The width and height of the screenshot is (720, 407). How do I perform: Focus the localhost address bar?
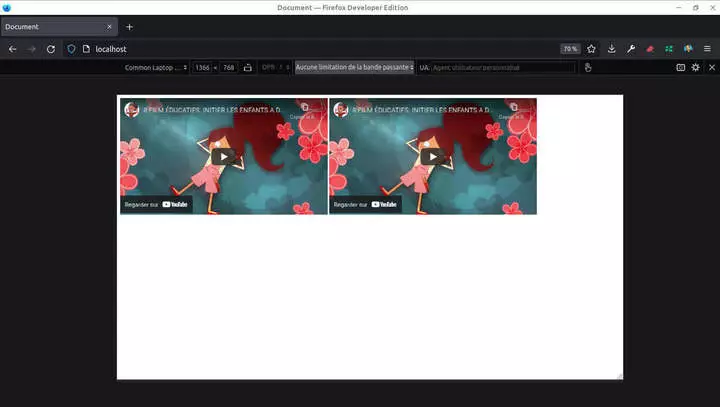[321, 49]
